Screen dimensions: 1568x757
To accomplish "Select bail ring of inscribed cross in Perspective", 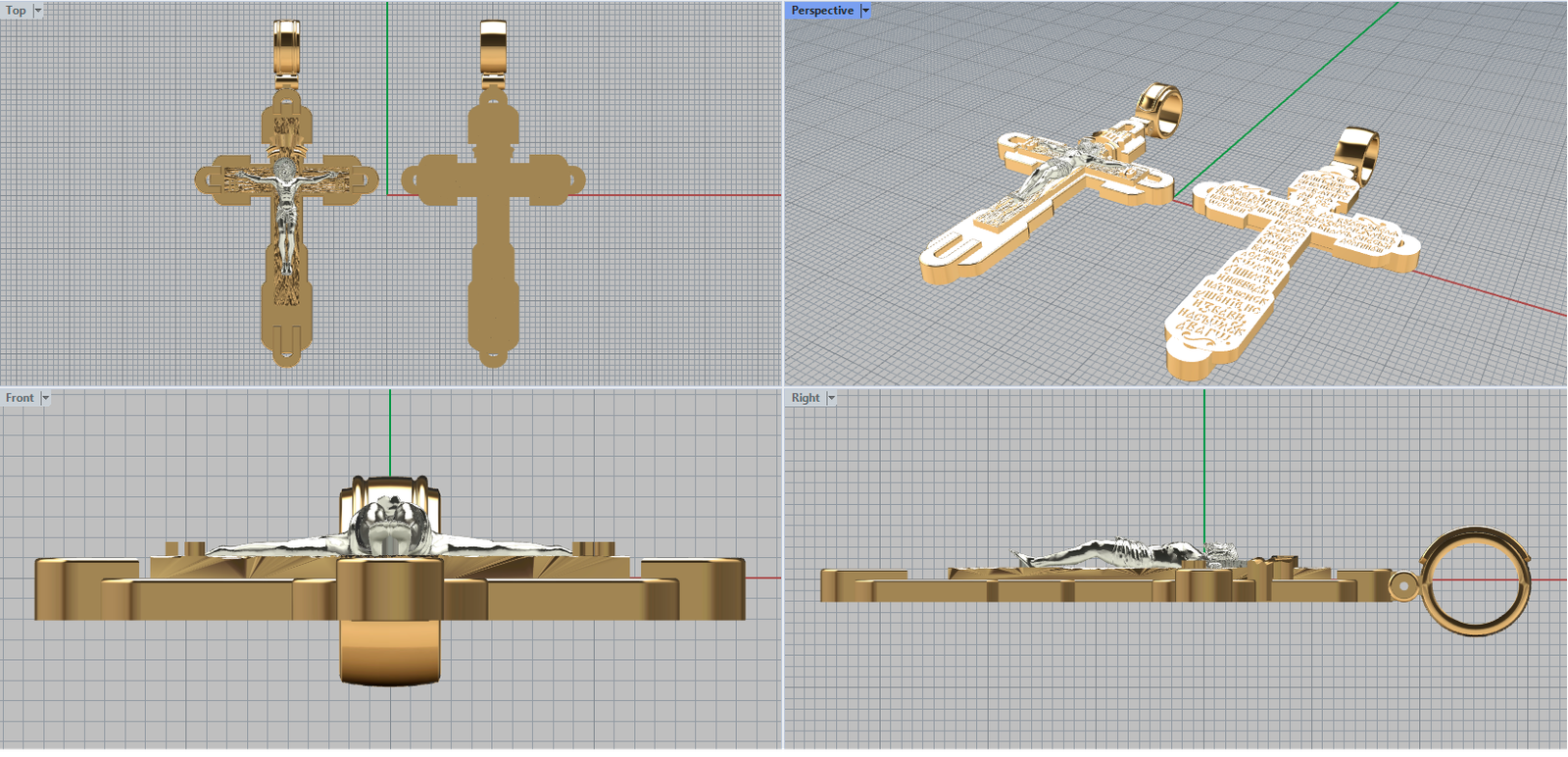I will [x=1358, y=152].
